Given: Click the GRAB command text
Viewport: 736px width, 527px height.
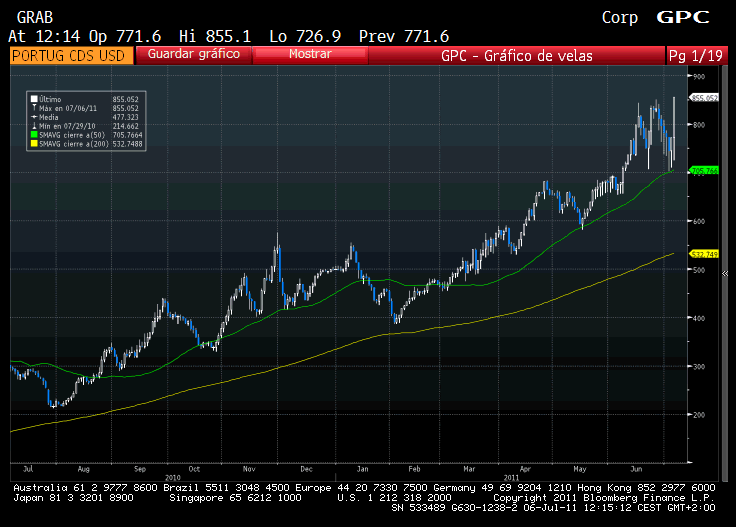Looking at the screenshot, I should [35, 18].
